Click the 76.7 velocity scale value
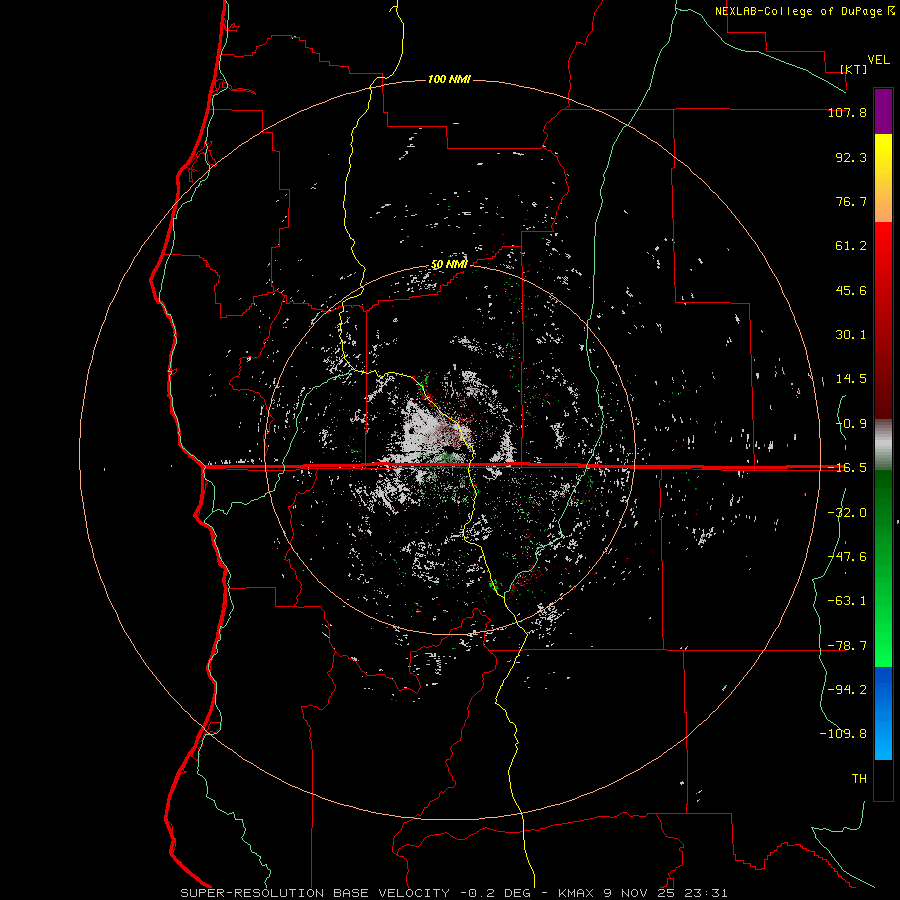 pyautogui.click(x=851, y=201)
